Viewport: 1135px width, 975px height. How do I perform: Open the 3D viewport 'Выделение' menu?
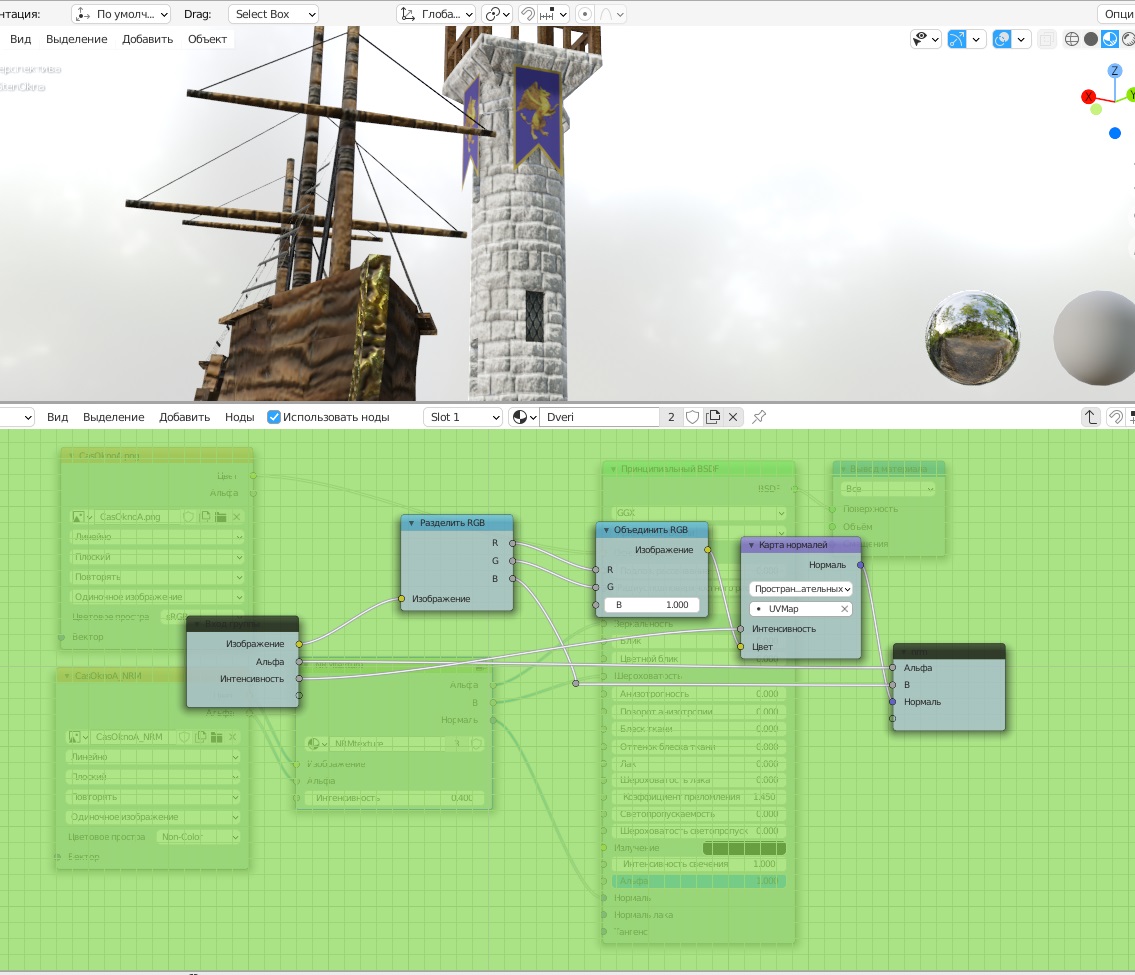point(77,39)
